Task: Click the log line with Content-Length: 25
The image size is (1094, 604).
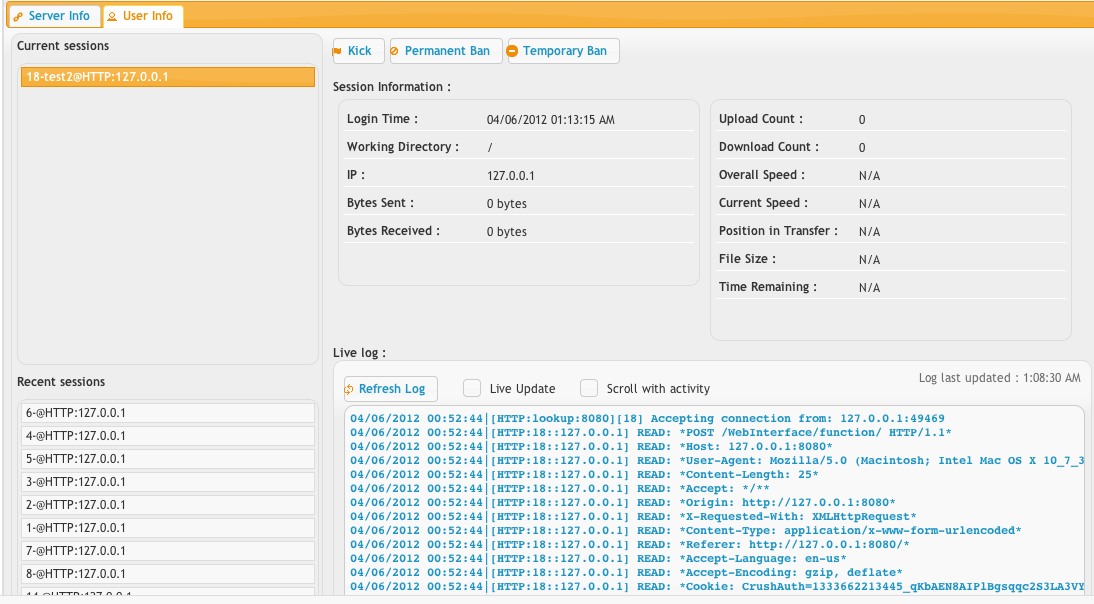Action: pos(584,474)
